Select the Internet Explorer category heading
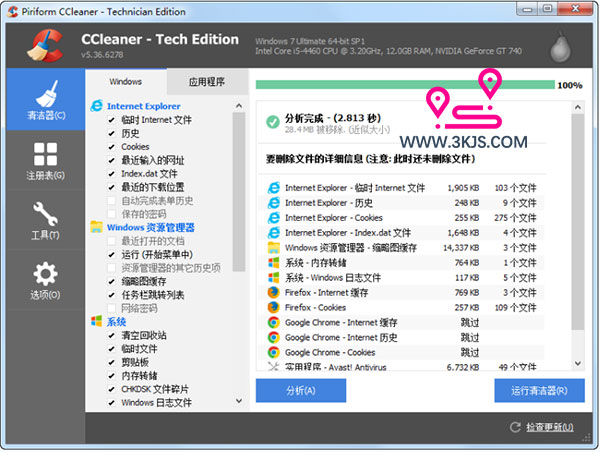600x452 pixels. [x=143, y=106]
